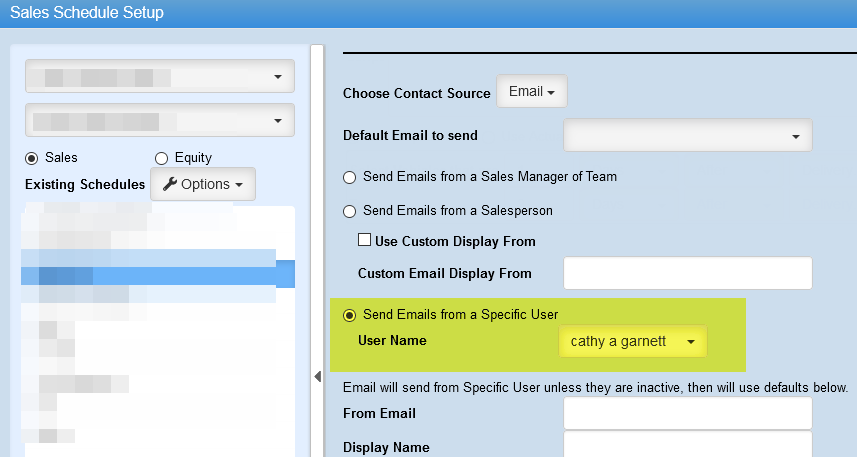Click the Sales Schedule Setup title bar

428,14
